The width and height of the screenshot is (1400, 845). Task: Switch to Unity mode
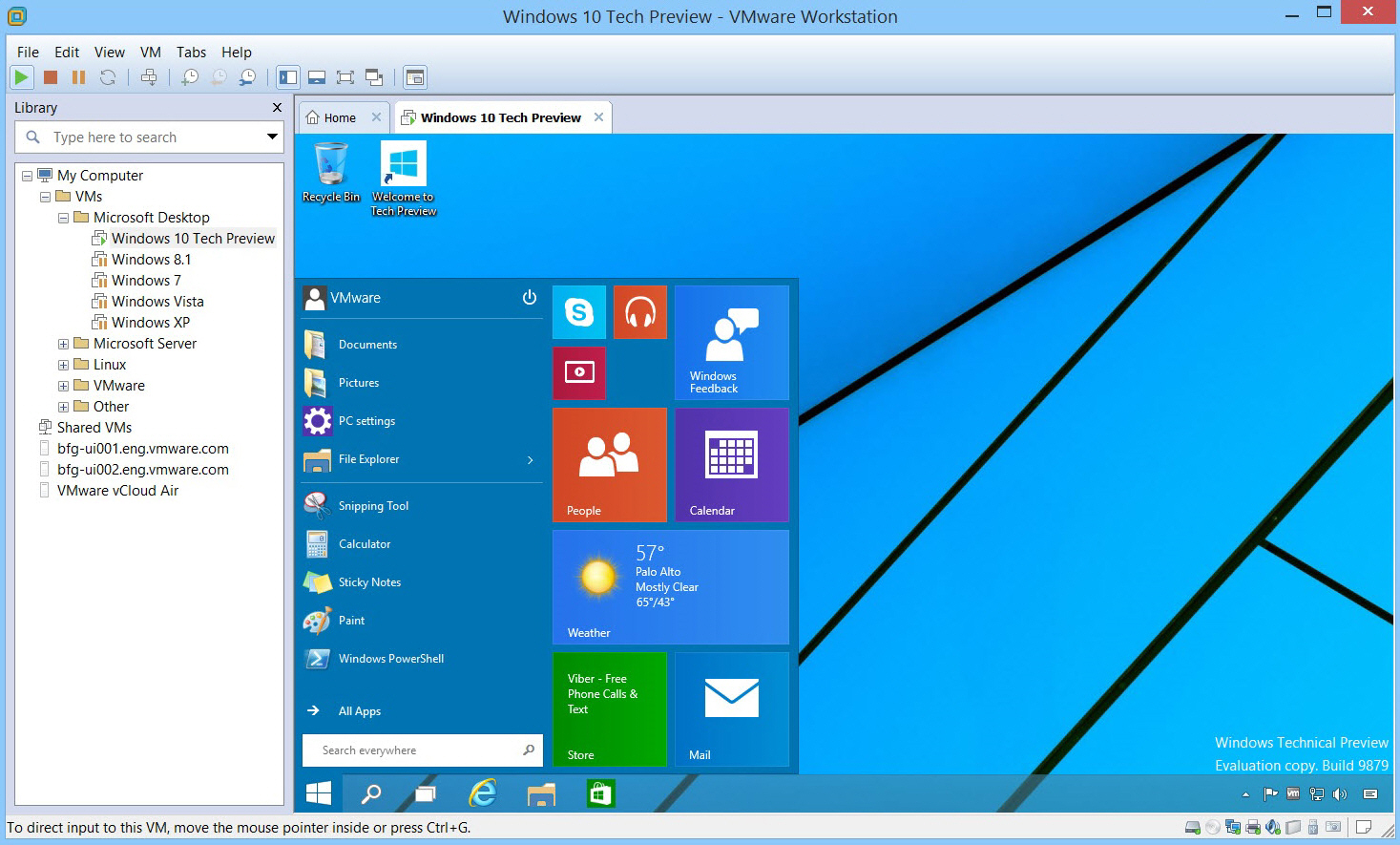[x=374, y=77]
